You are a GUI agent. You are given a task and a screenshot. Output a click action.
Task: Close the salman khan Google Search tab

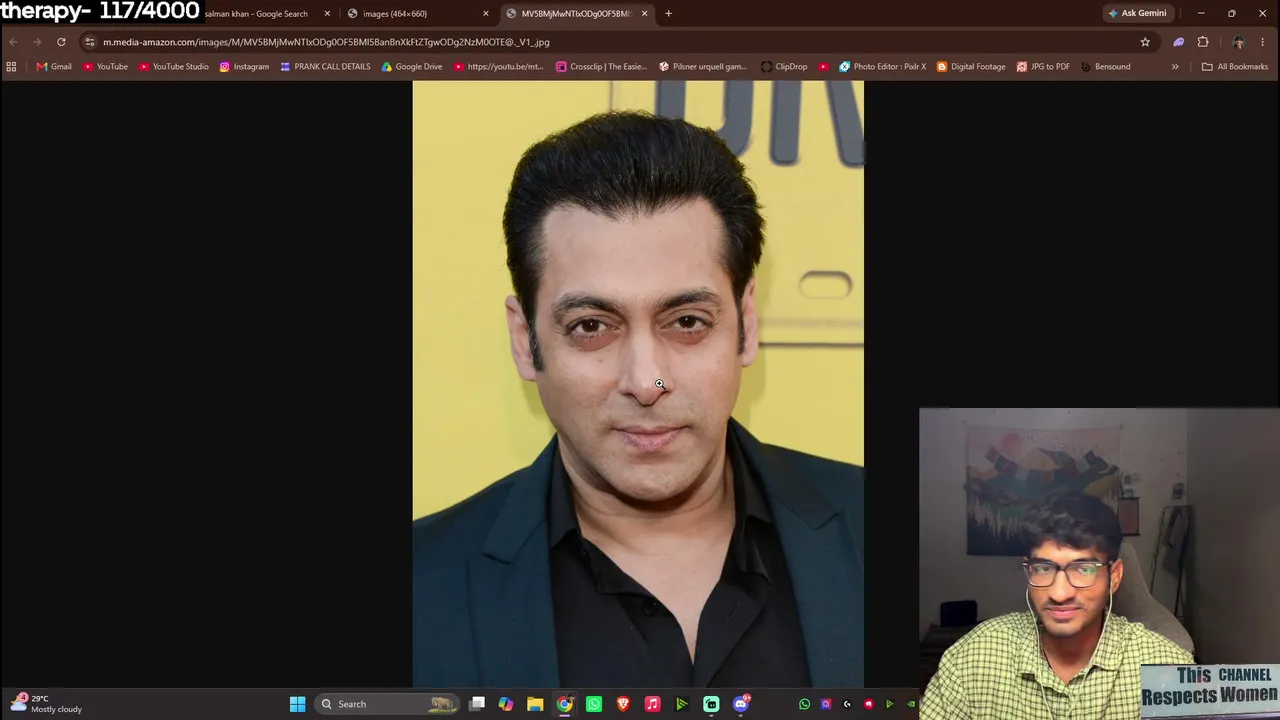327,14
